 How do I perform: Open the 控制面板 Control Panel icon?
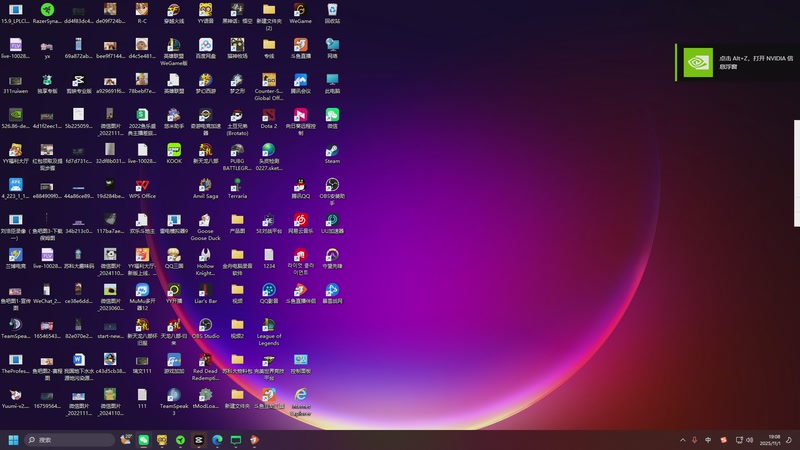pyautogui.click(x=301, y=364)
